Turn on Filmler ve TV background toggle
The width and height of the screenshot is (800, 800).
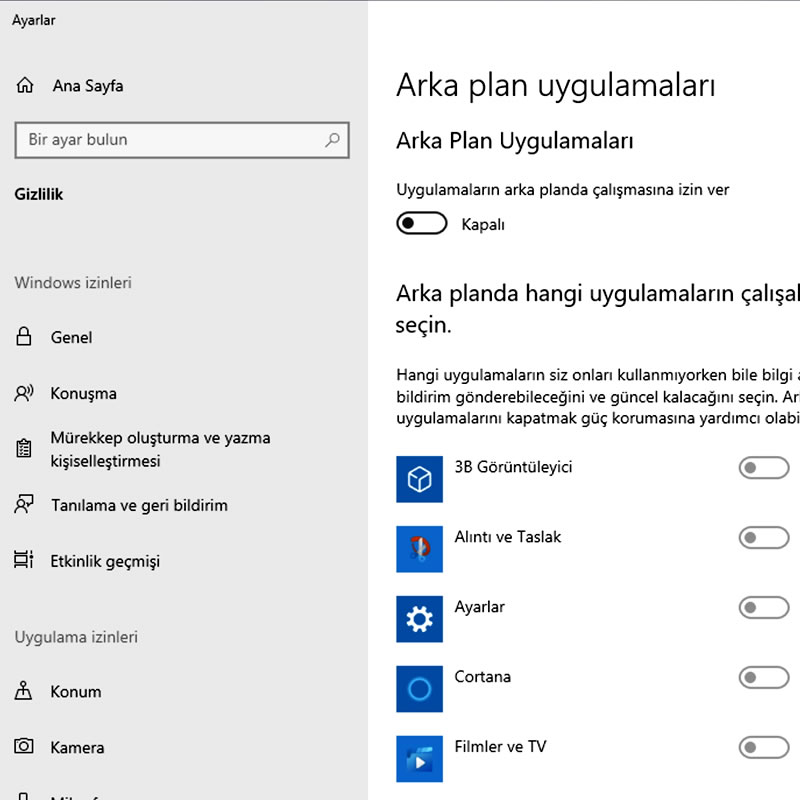(x=763, y=747)
